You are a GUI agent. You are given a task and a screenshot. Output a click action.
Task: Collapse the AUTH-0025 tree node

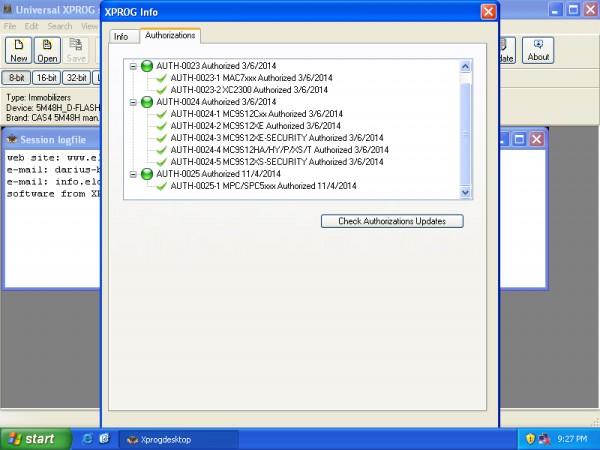click(x=133, y=174)
